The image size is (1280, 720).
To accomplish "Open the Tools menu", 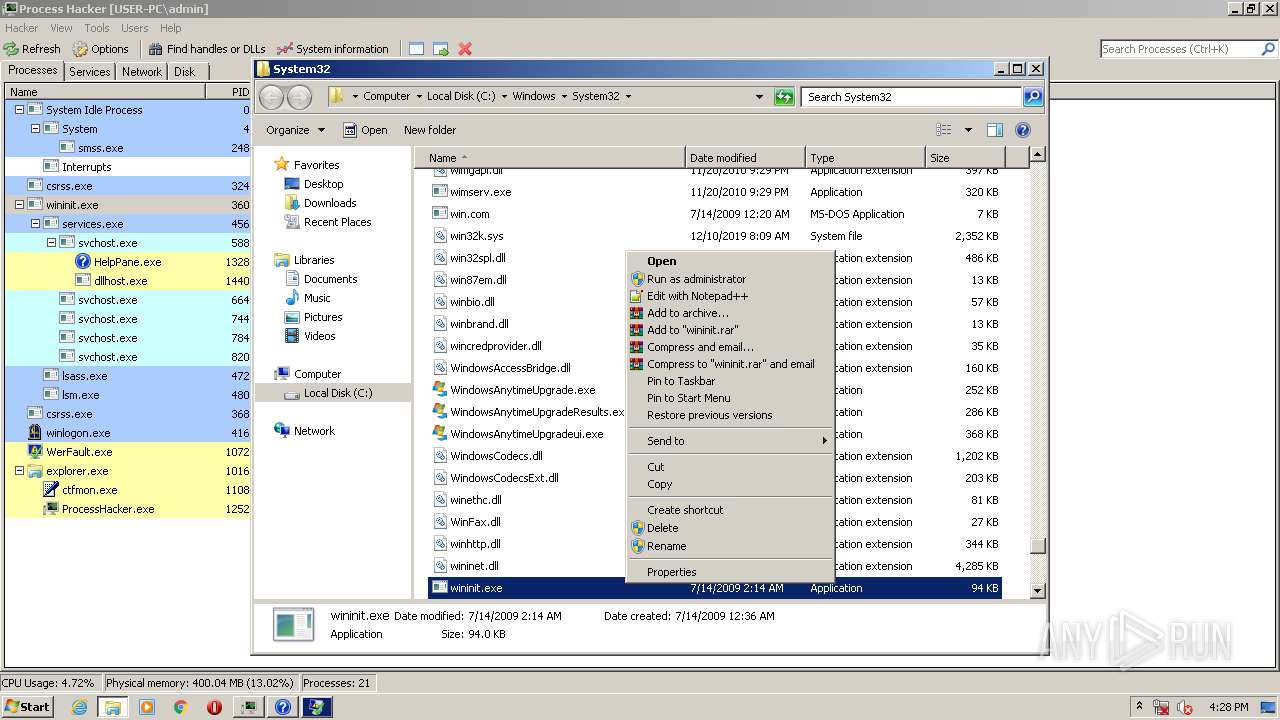I will pyautogui.click(x=97, y=28).
